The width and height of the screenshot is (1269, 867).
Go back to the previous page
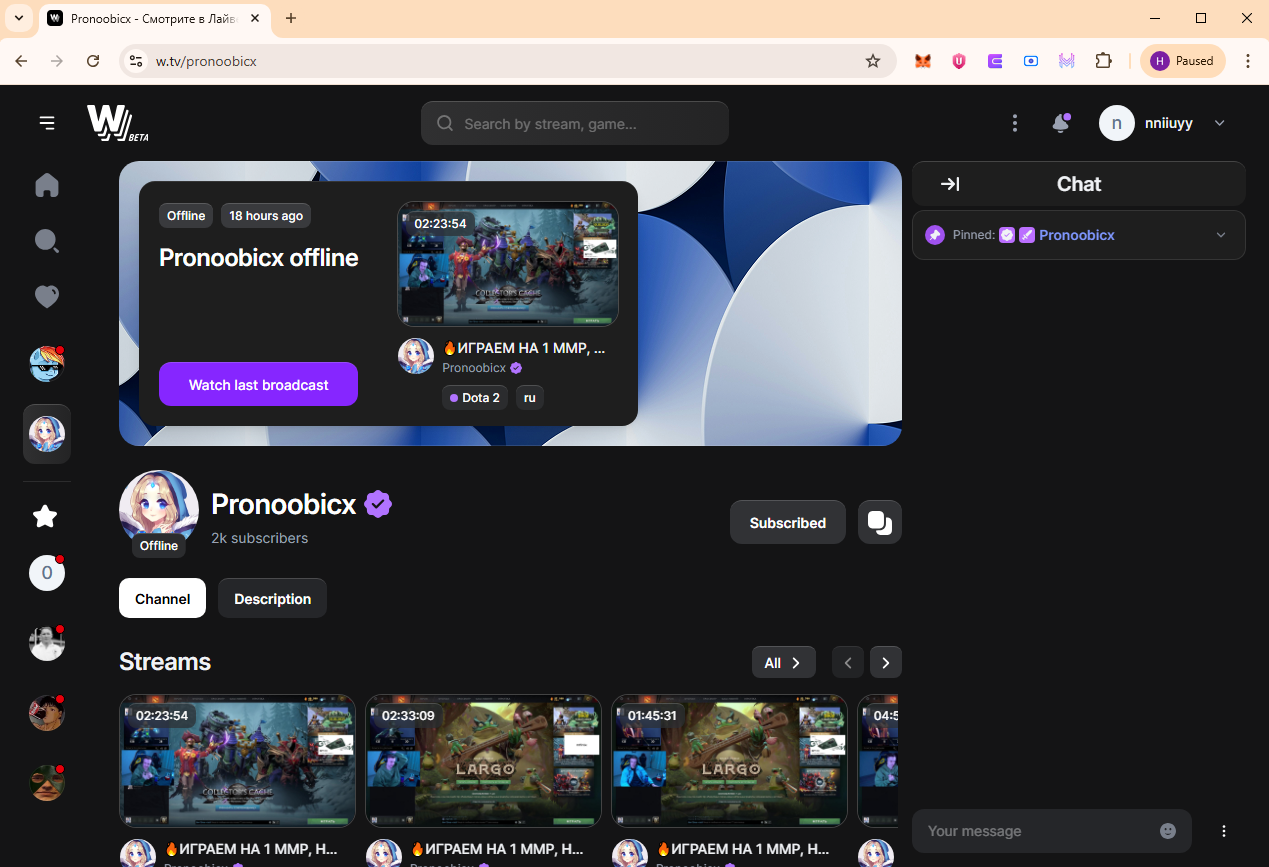[x=21, y=61]
